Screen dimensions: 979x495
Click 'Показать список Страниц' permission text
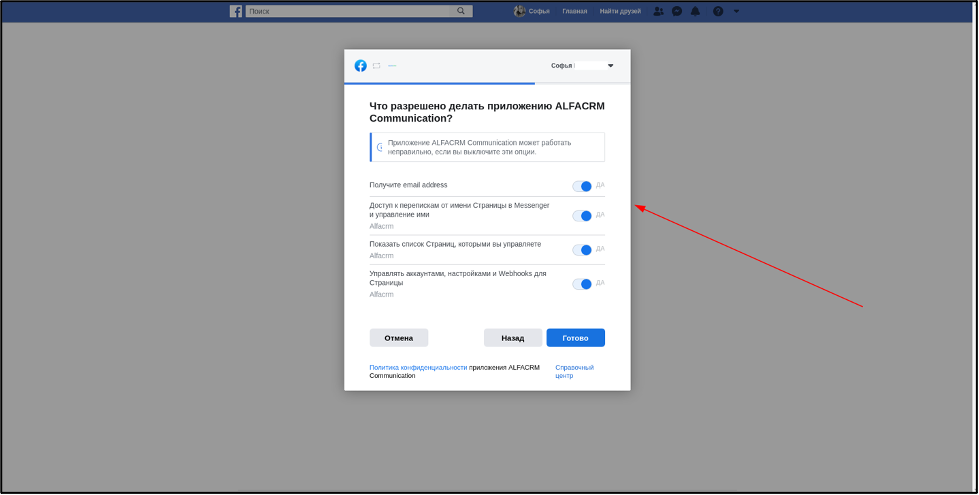[x=455, y=244]
